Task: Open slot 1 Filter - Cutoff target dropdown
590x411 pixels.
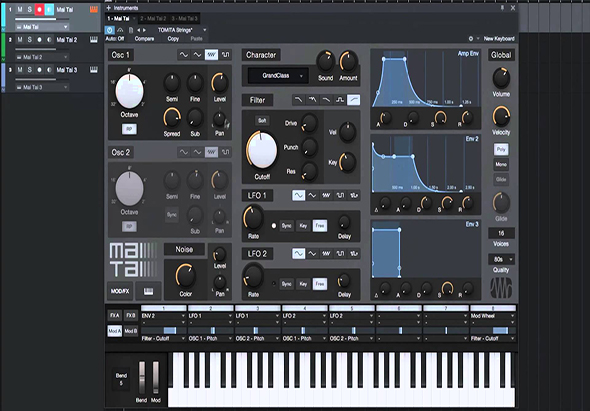Action: pos(163,338)
